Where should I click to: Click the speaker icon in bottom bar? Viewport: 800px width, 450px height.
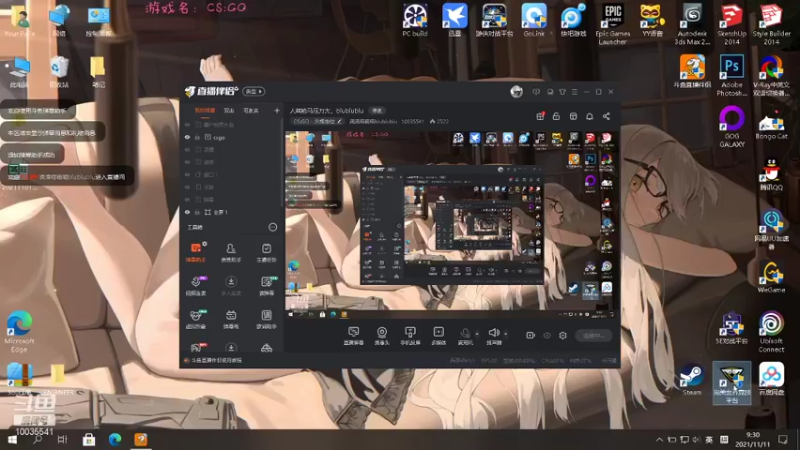493,335
